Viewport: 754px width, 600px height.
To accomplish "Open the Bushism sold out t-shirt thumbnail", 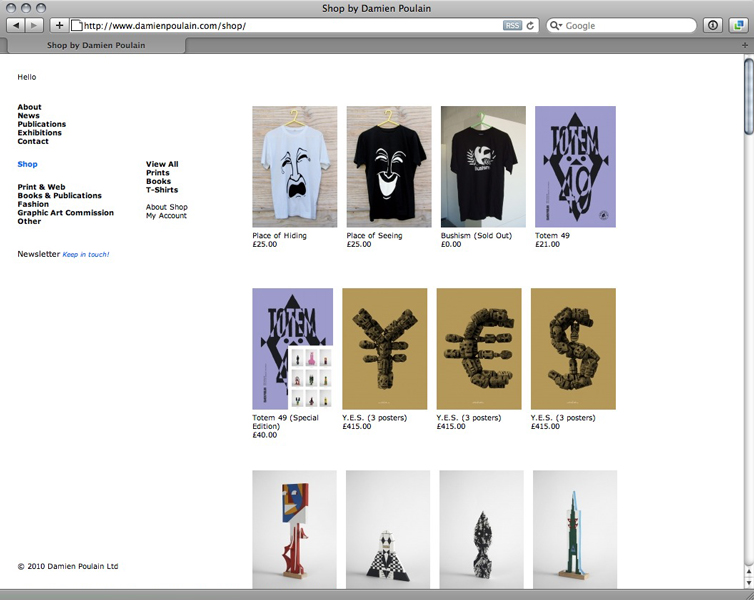I will tap(483, 166).
